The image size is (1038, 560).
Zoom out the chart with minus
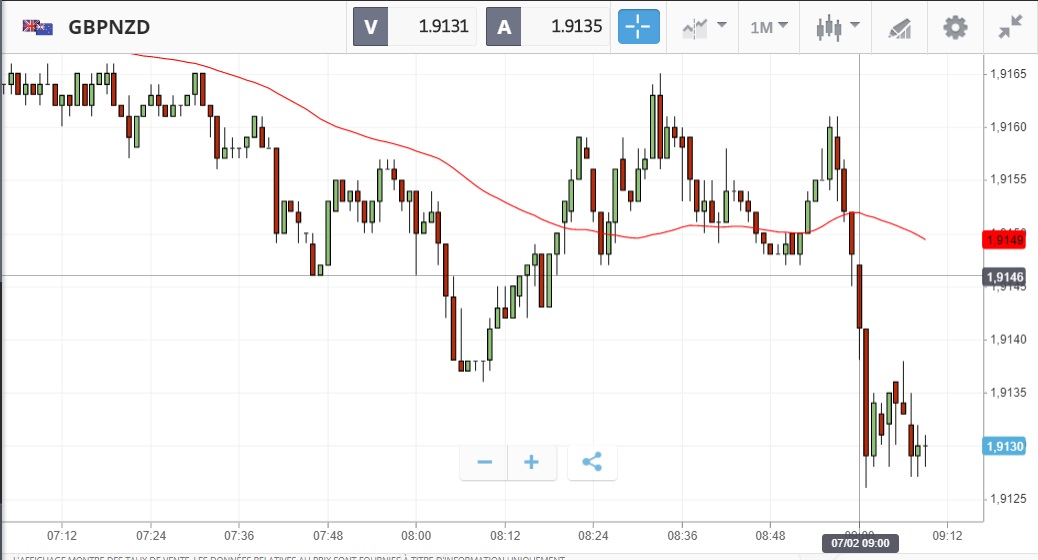pos(485,462)
